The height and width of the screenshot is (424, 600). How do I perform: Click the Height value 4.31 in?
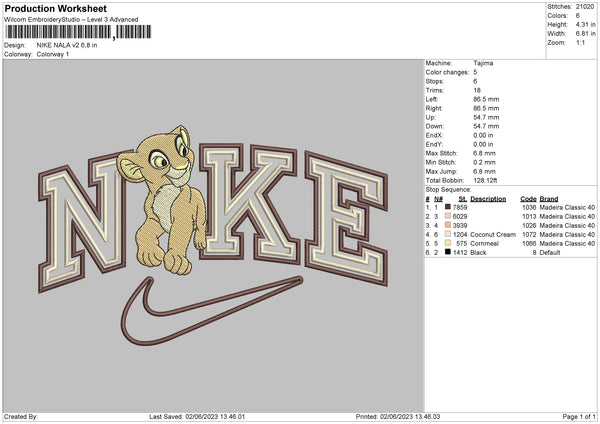click(585, 24)
